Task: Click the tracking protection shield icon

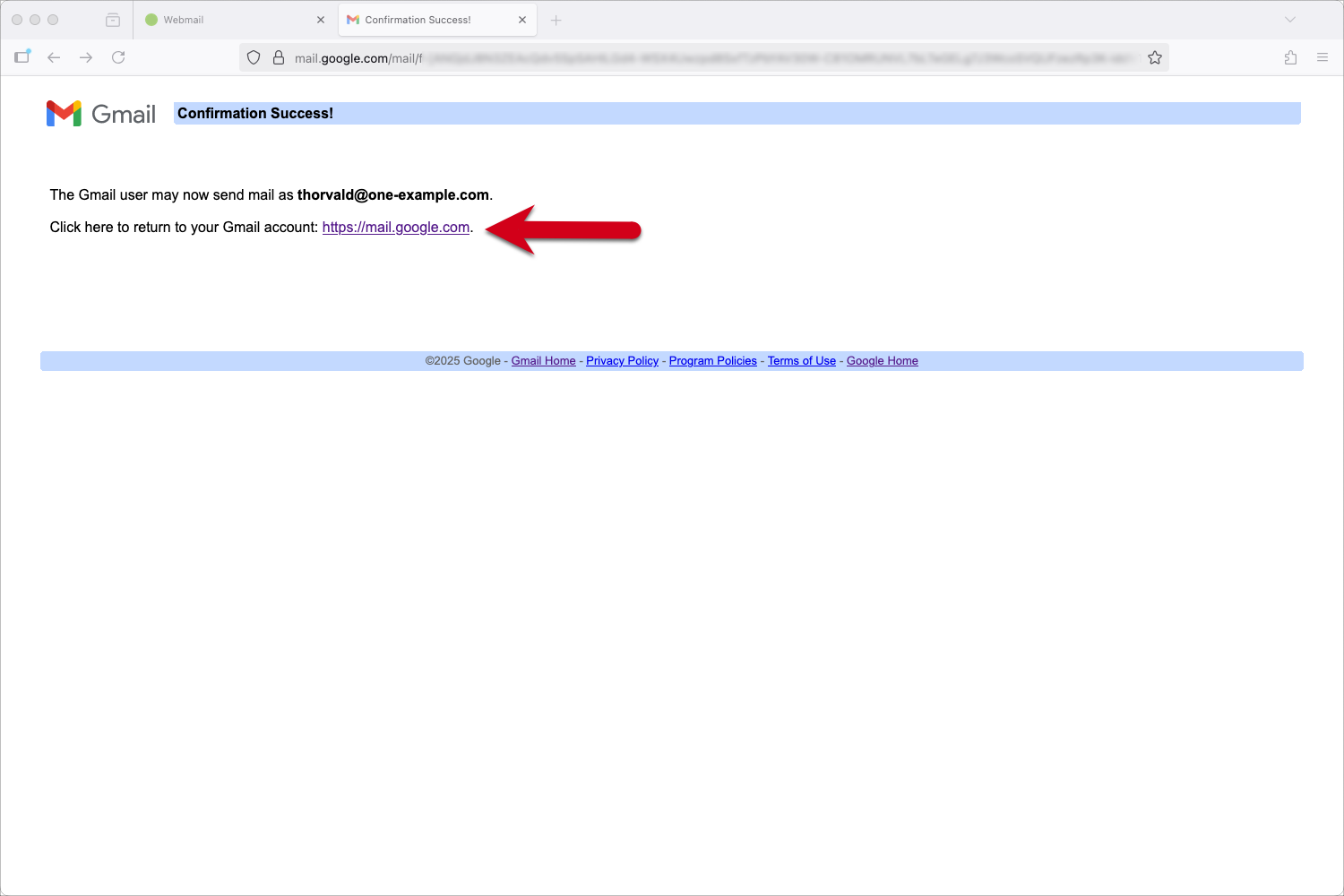Action: click(254, 56)
